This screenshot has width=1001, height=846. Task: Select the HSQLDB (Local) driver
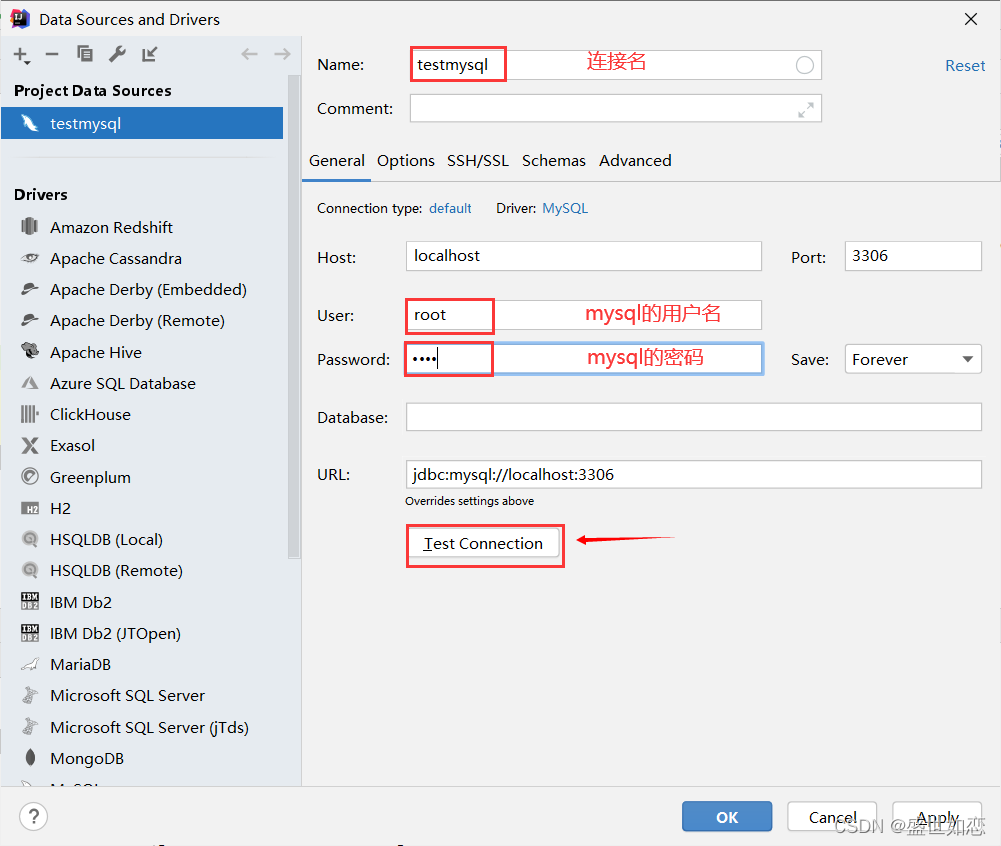tap(106, 540)
